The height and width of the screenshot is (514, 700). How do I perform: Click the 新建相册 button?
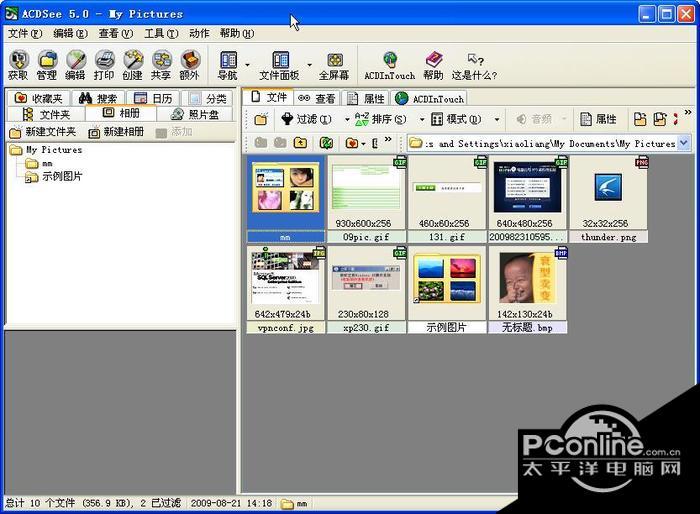(x=116, y=132)
